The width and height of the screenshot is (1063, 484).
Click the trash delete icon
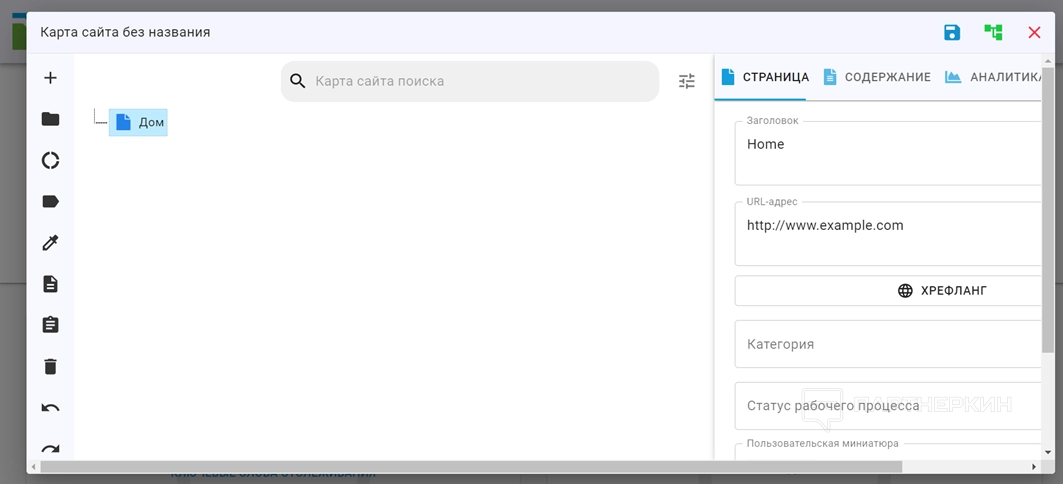click(50, 367)
